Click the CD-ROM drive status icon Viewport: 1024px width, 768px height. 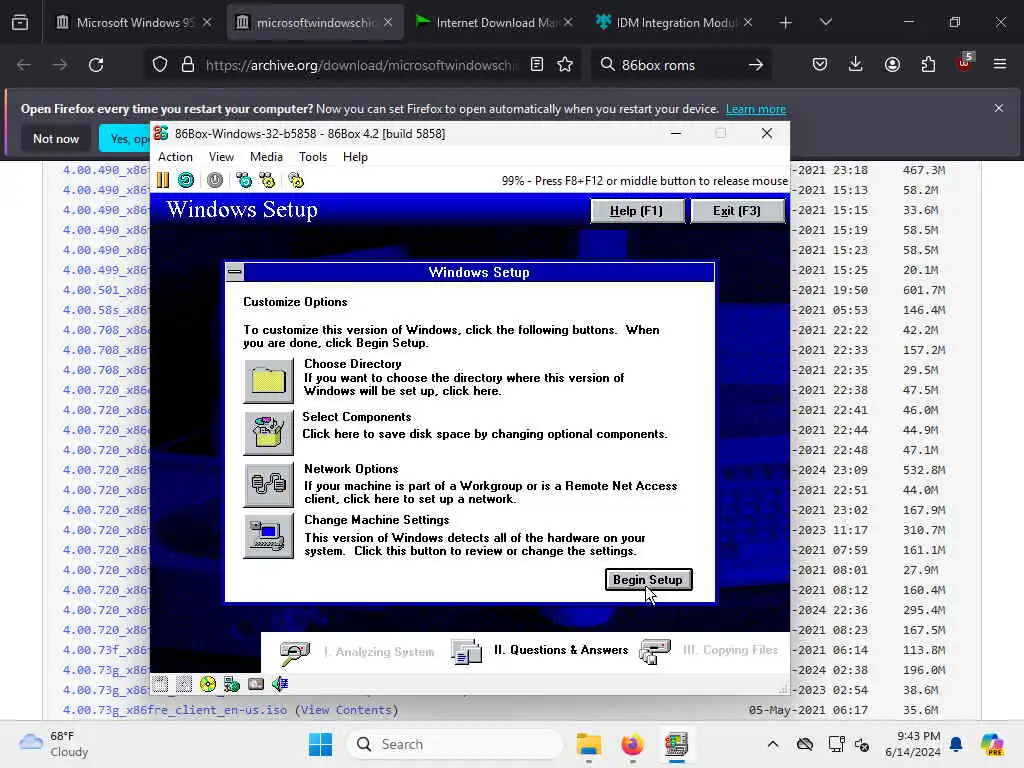208,684
